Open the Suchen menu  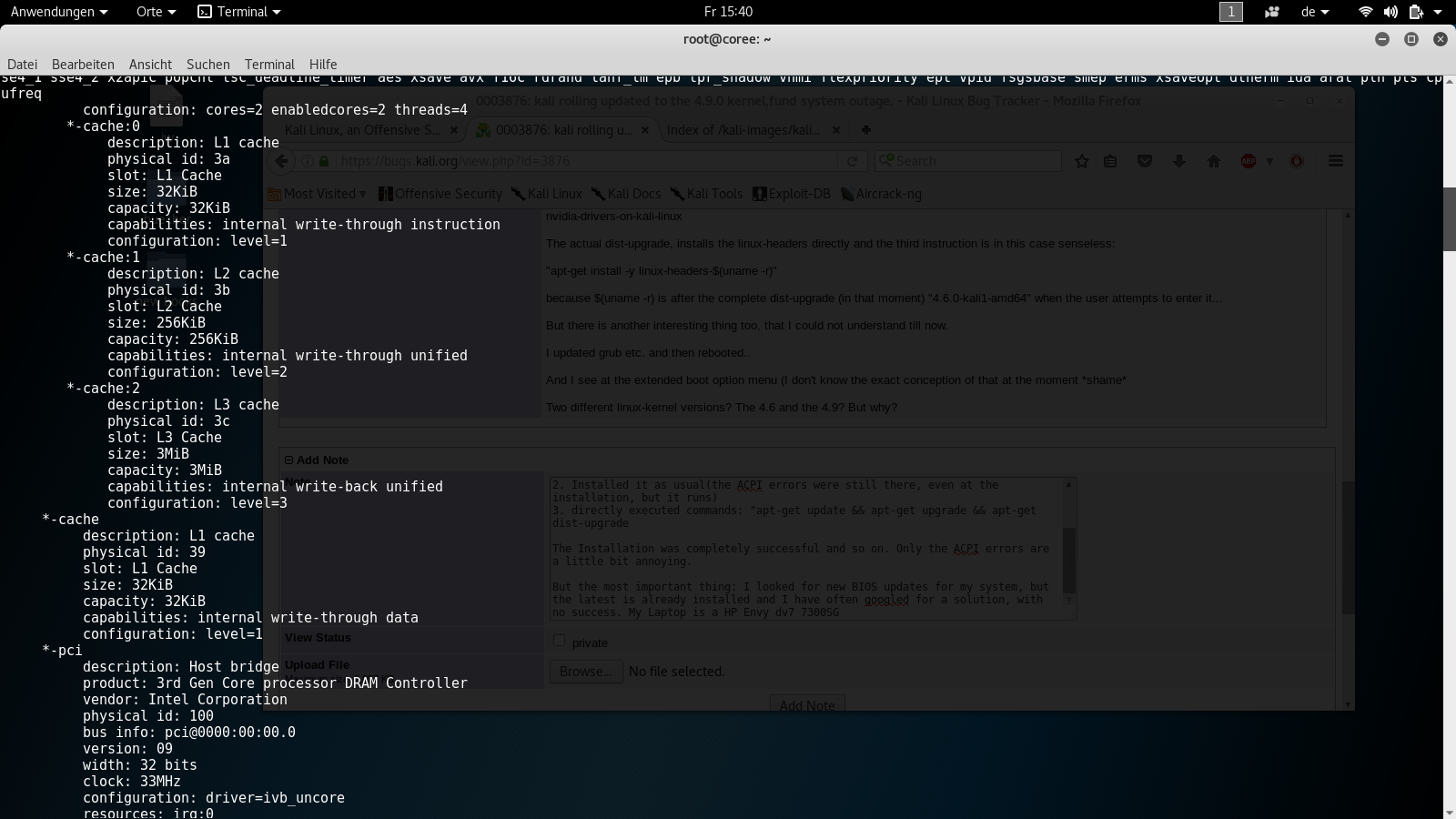(207, 65)
